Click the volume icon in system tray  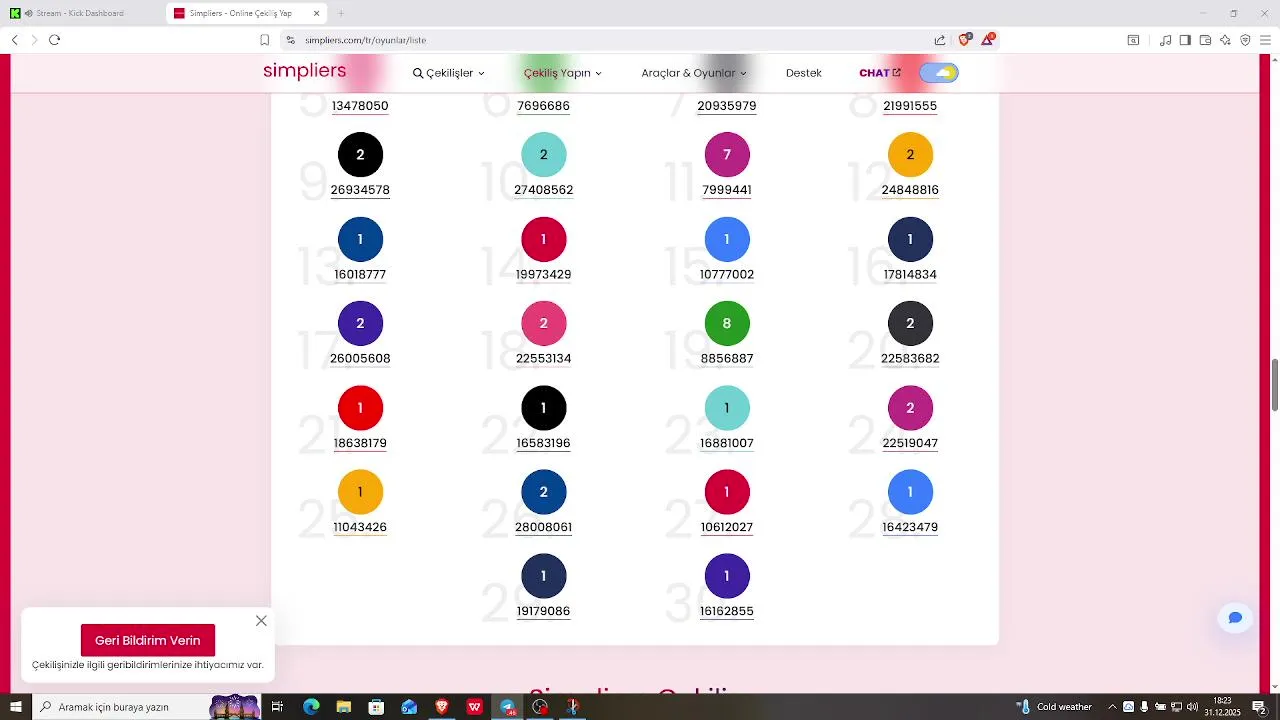click(x=1192, y=707)
